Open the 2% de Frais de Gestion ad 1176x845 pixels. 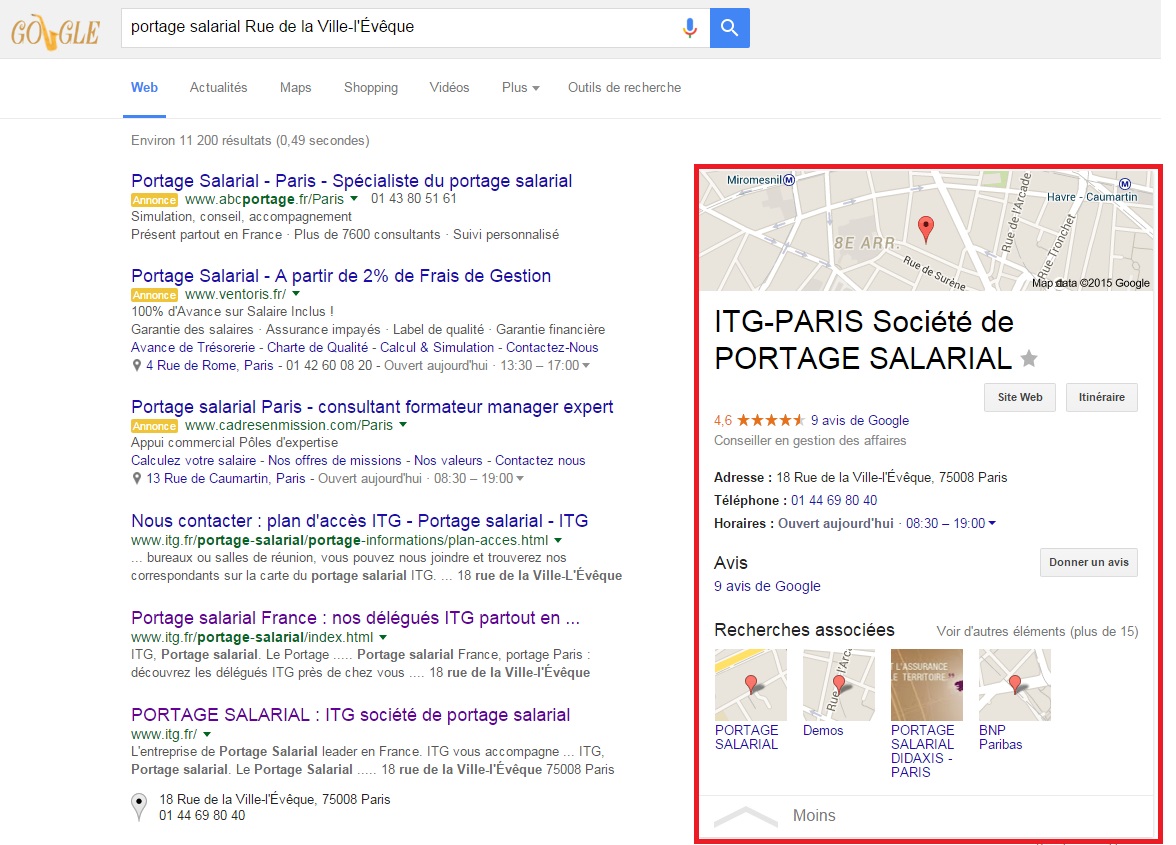point(341,276)
